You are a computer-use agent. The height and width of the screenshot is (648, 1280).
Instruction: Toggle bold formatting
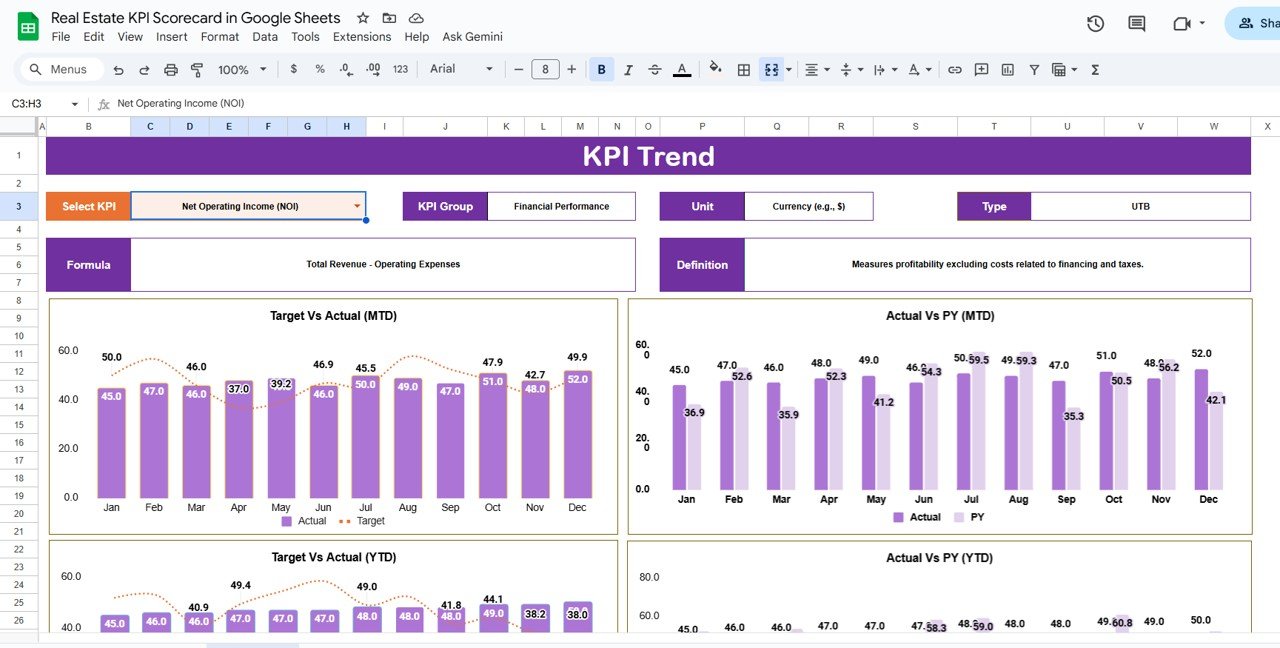[600, 69]
